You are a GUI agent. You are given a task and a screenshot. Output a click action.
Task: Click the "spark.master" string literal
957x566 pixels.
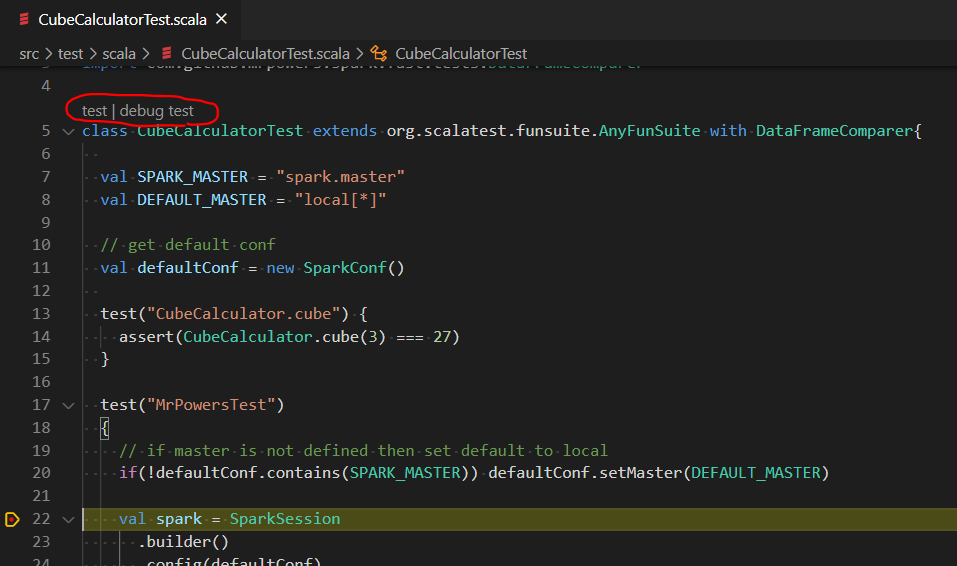tap(341, 177)
